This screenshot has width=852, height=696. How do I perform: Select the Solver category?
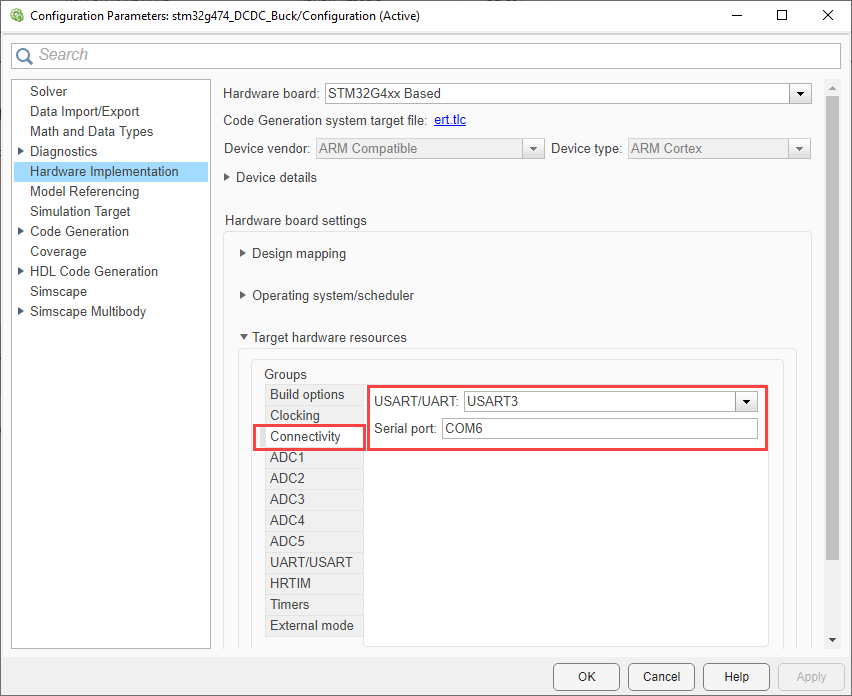click(48, 92)
